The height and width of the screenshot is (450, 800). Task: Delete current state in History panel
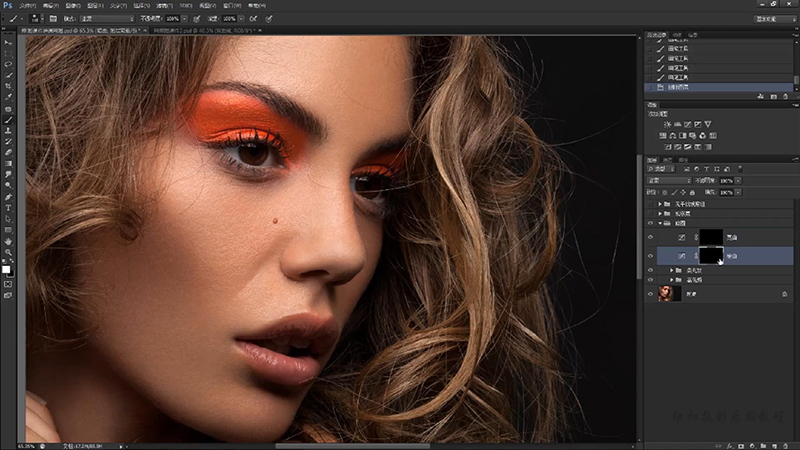click(786, 96)
